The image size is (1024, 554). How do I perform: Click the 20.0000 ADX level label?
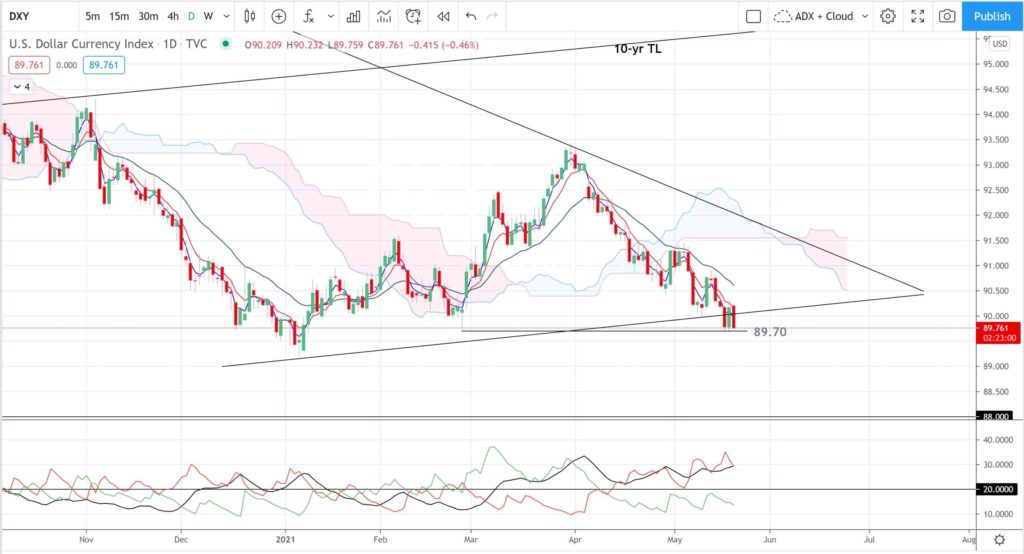pos(997,489)
